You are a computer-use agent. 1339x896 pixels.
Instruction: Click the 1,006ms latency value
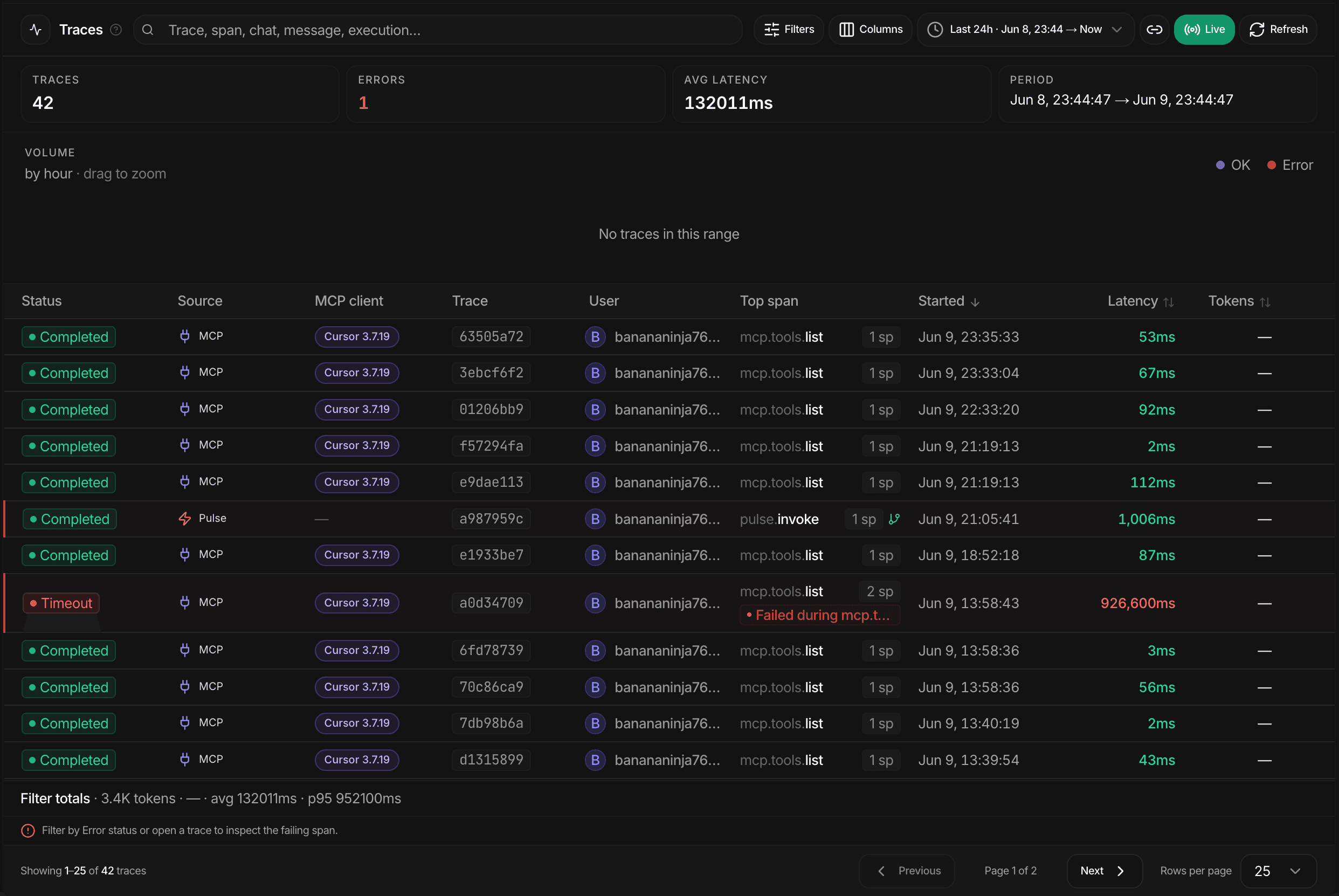tap(1146, 519)
